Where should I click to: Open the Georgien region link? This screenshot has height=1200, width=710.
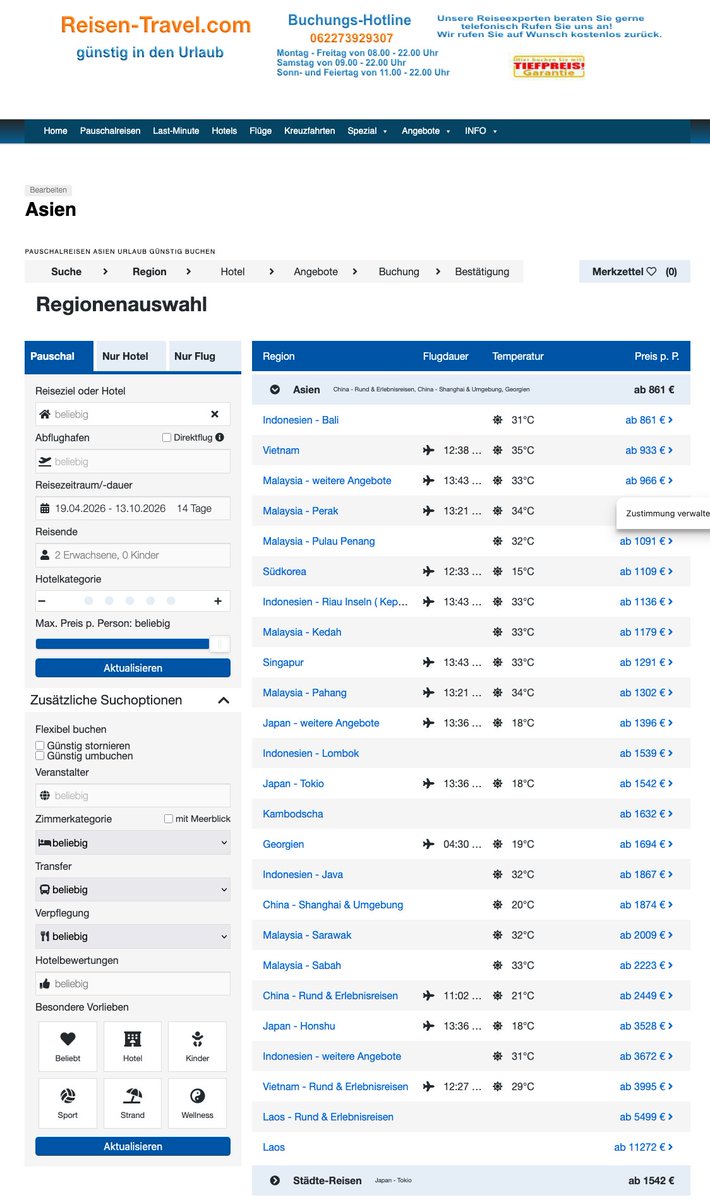point(283,844)
